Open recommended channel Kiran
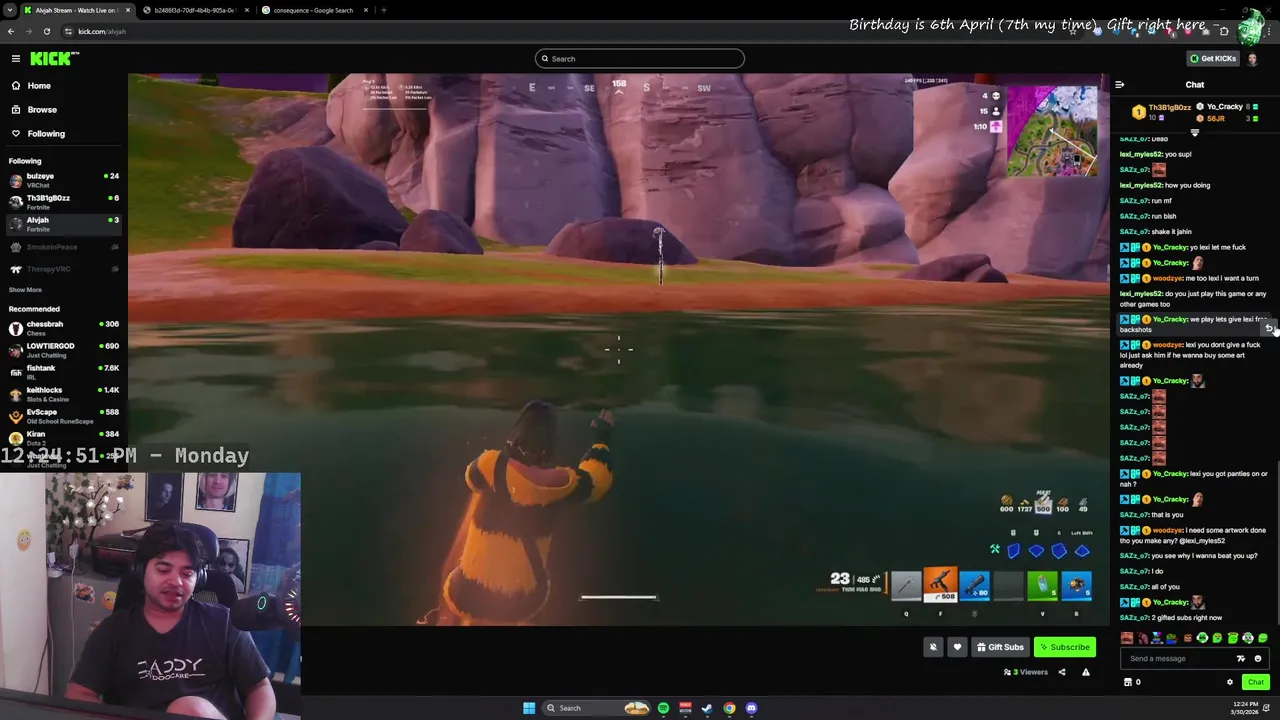 (64, 438)
